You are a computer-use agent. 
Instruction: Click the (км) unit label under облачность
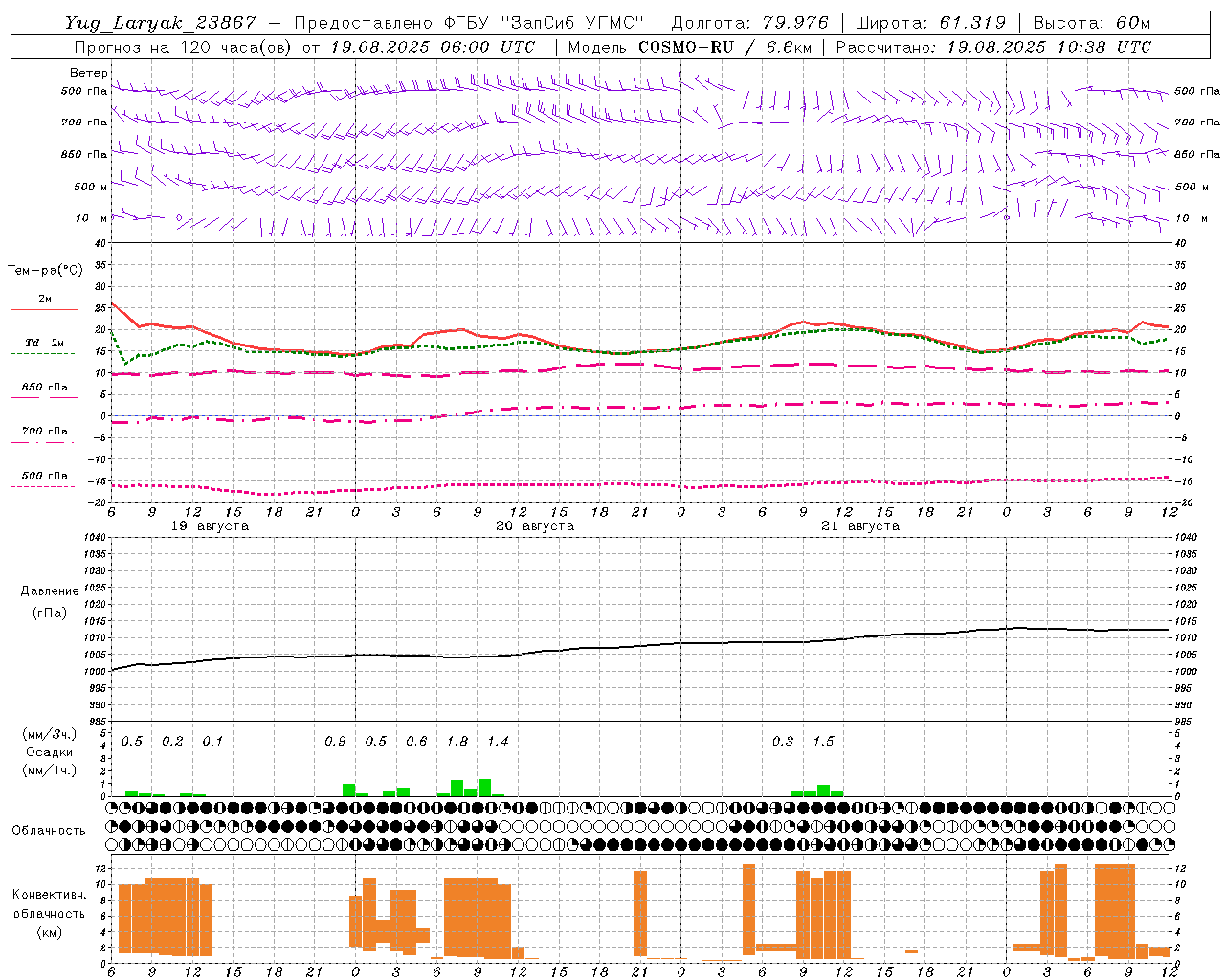pyautogui.click(x=50, y=932)
